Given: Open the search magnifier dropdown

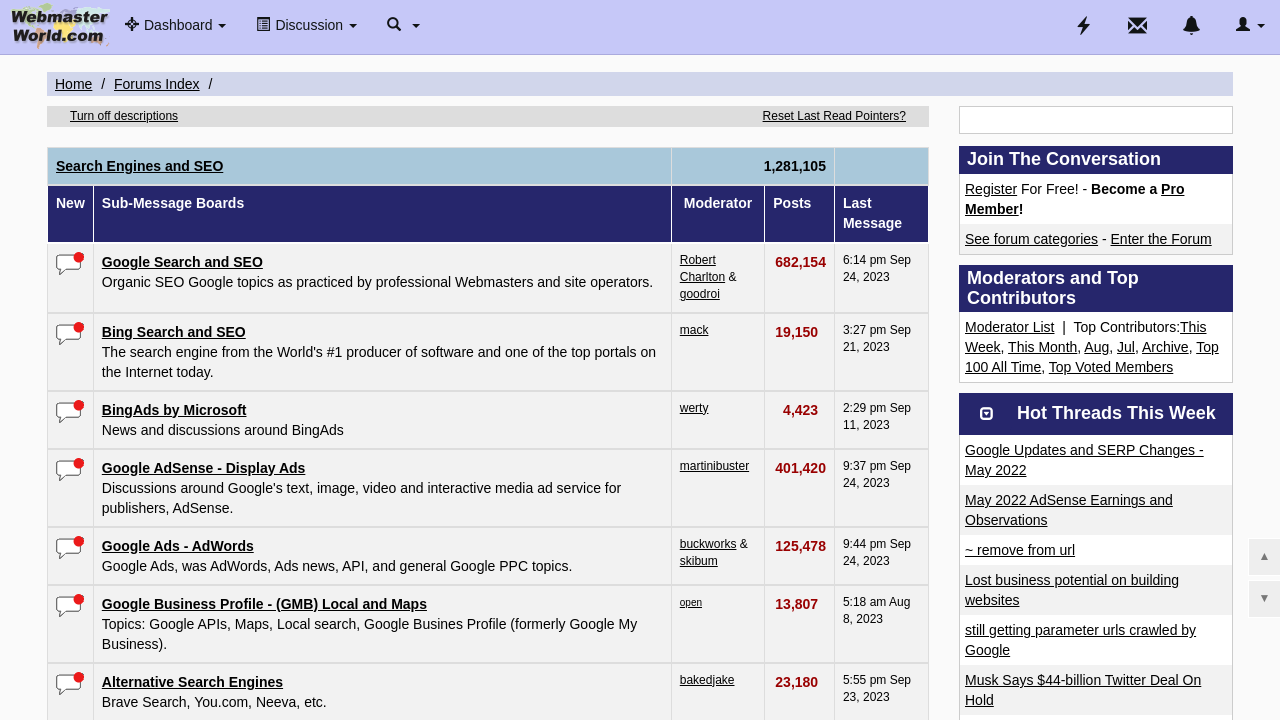Looking at the screenshot, I should coord(403,25).
